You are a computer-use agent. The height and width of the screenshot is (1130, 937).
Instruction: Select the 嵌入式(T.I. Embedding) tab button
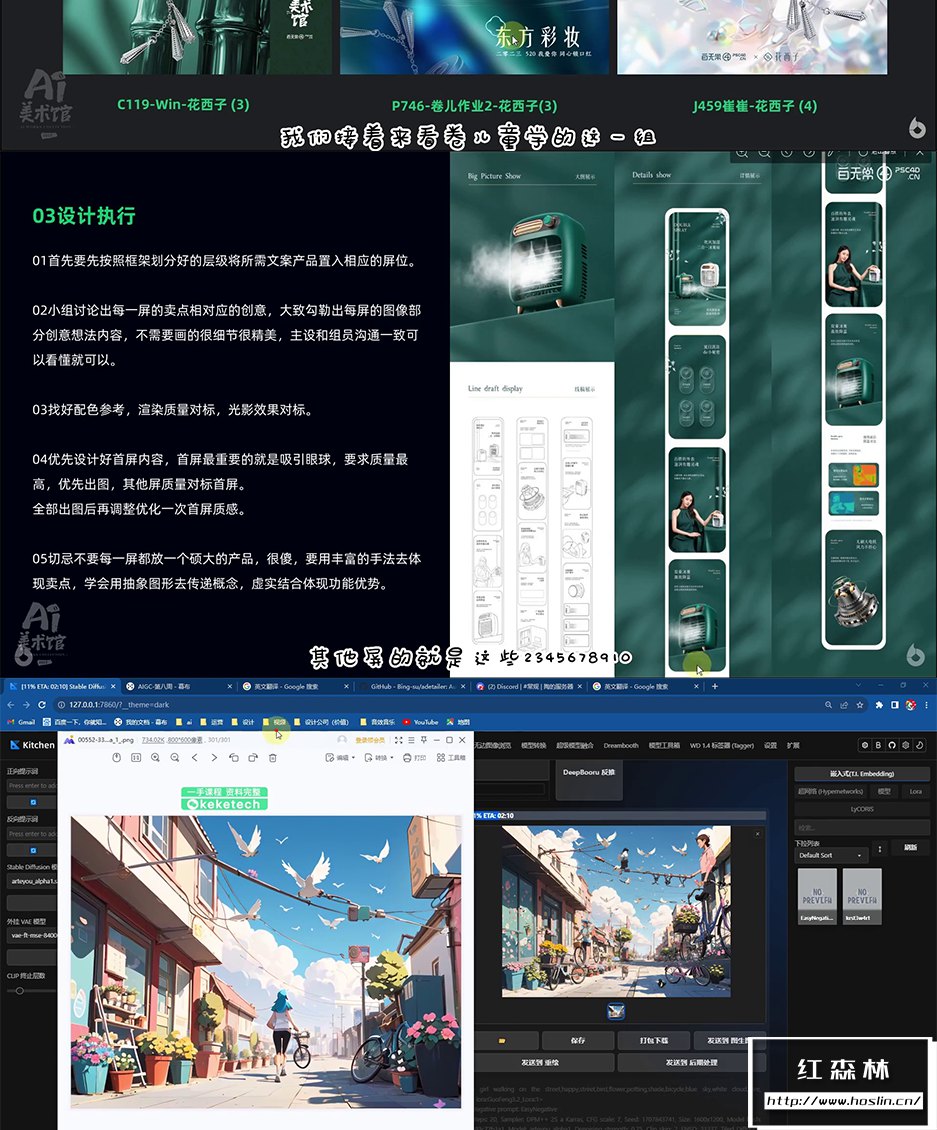coord(861,773)
